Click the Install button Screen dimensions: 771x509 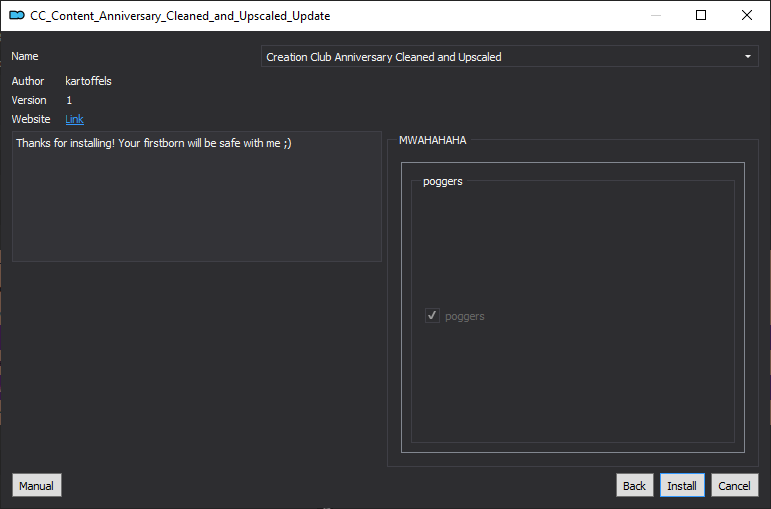[682, 485]
